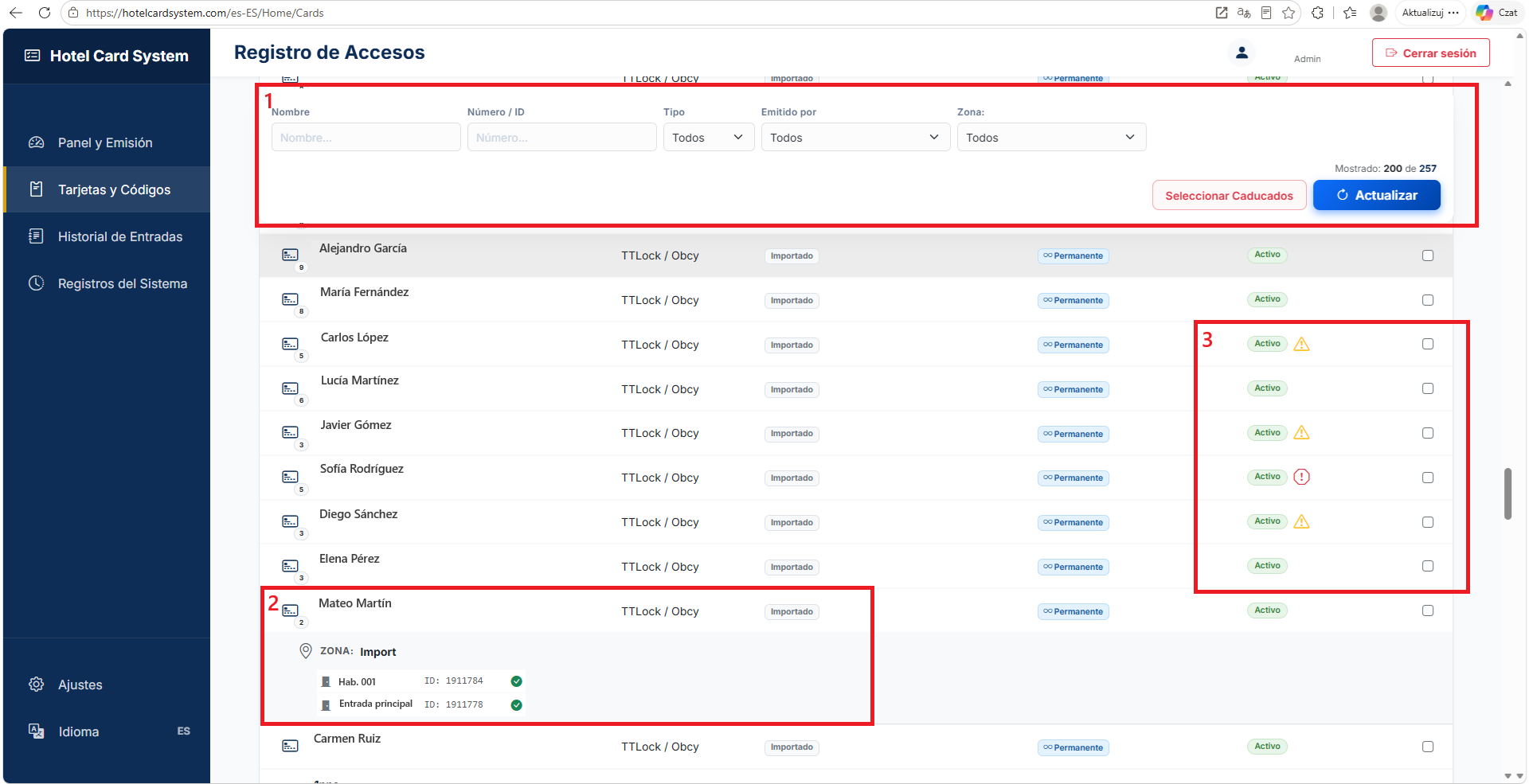Click Seleccionar Caducados button
Image resolution: width=1529 pixels, height=784 pixels.
coord(1229,195)
